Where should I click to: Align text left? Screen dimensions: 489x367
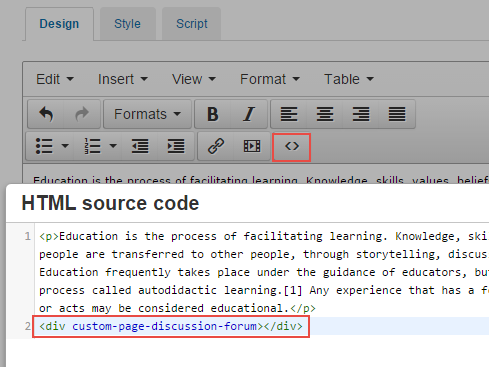[x=289, y=114]
